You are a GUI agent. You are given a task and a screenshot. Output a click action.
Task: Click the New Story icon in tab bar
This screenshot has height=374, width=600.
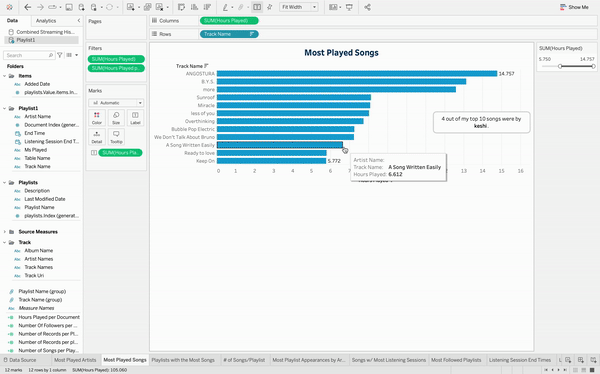click(x=593, y=360)
